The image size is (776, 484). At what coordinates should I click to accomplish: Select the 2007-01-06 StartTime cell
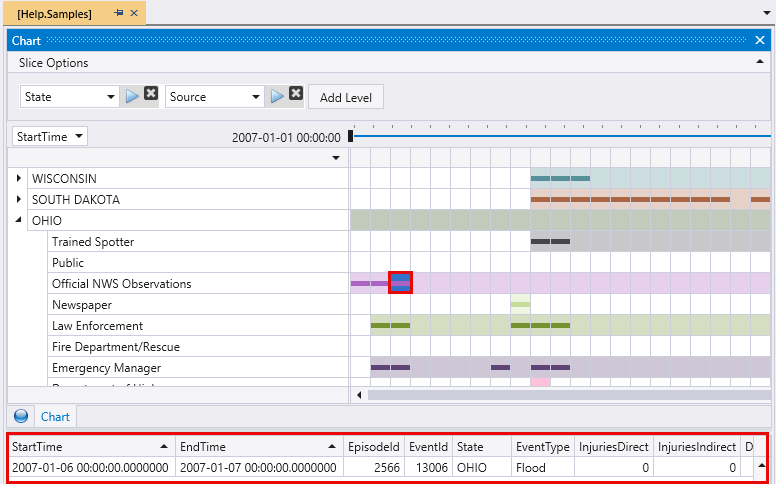92,467
